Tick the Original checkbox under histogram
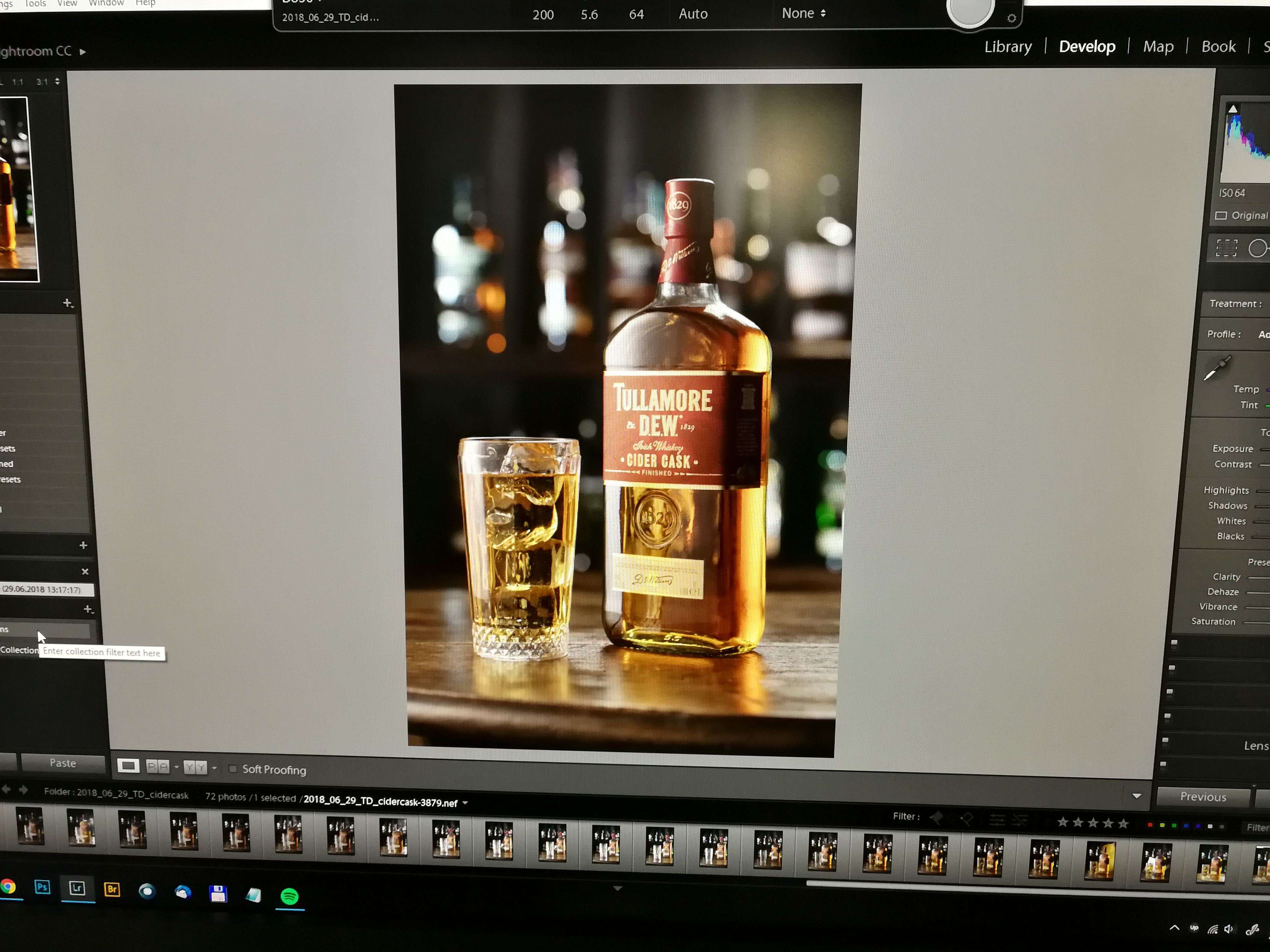1270x952 pixels. tap(1221, 216)
